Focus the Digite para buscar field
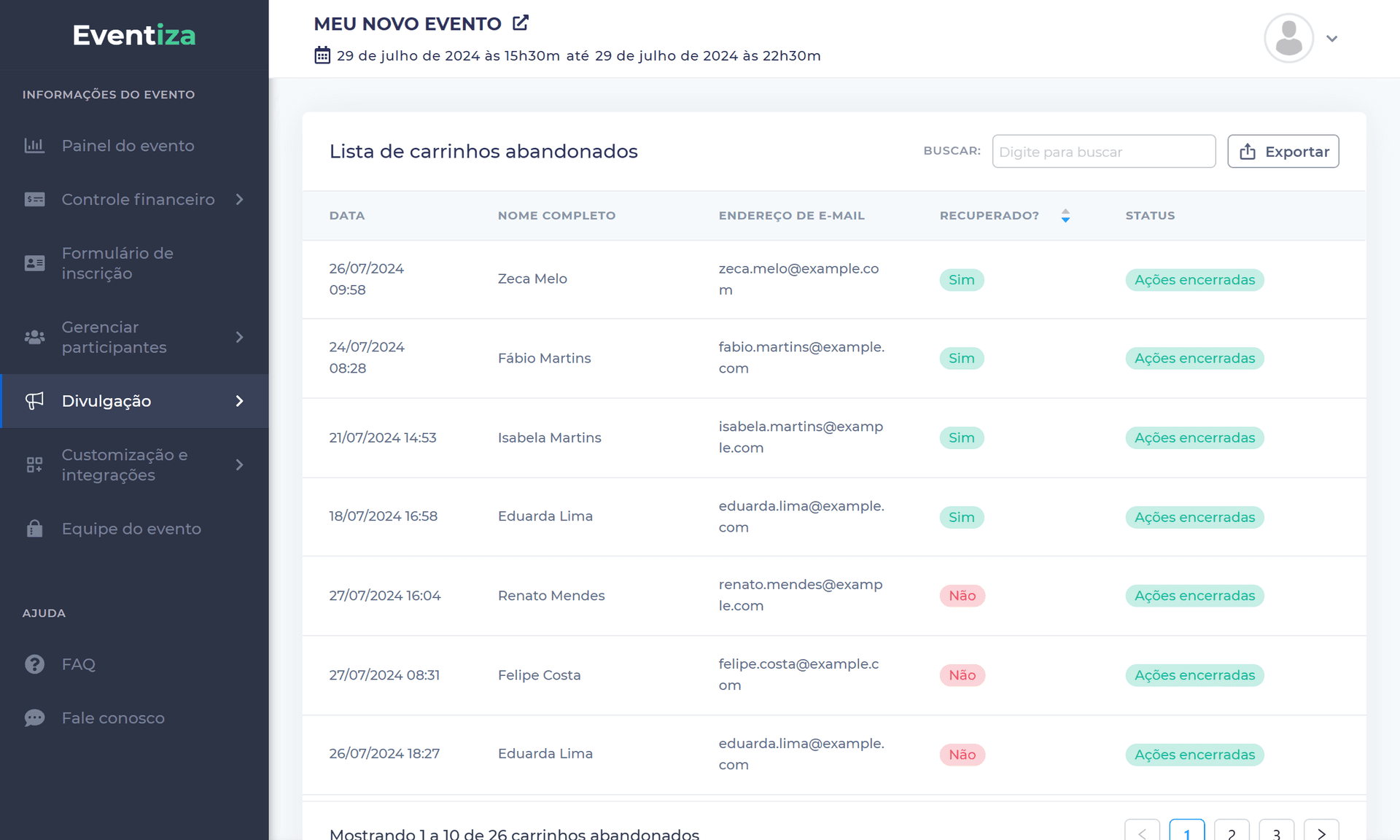The width and height of the screenshot is (1400, 840). [x=1103, y=152]
